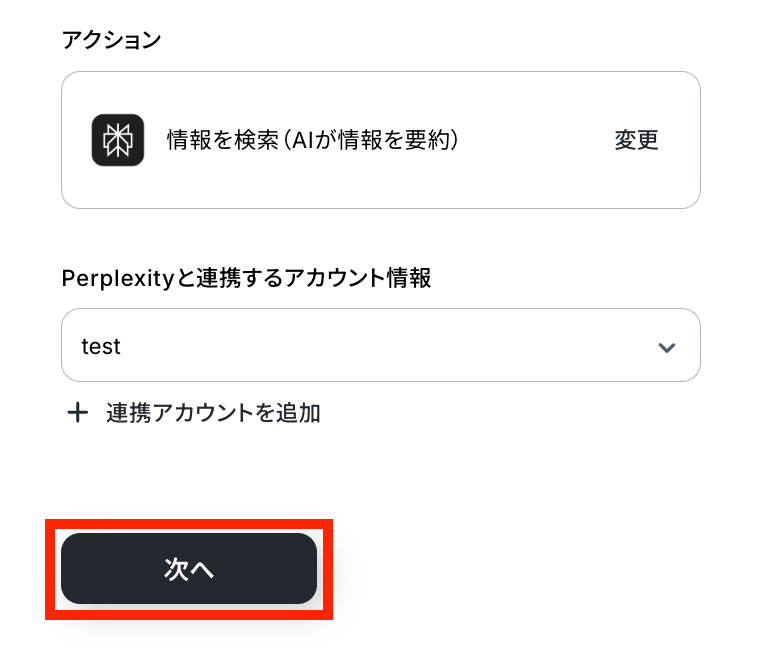This screenshot has height=648, width=762.
Task: Click the 連携アカウント portion of add link
Action: pos(176,413)
